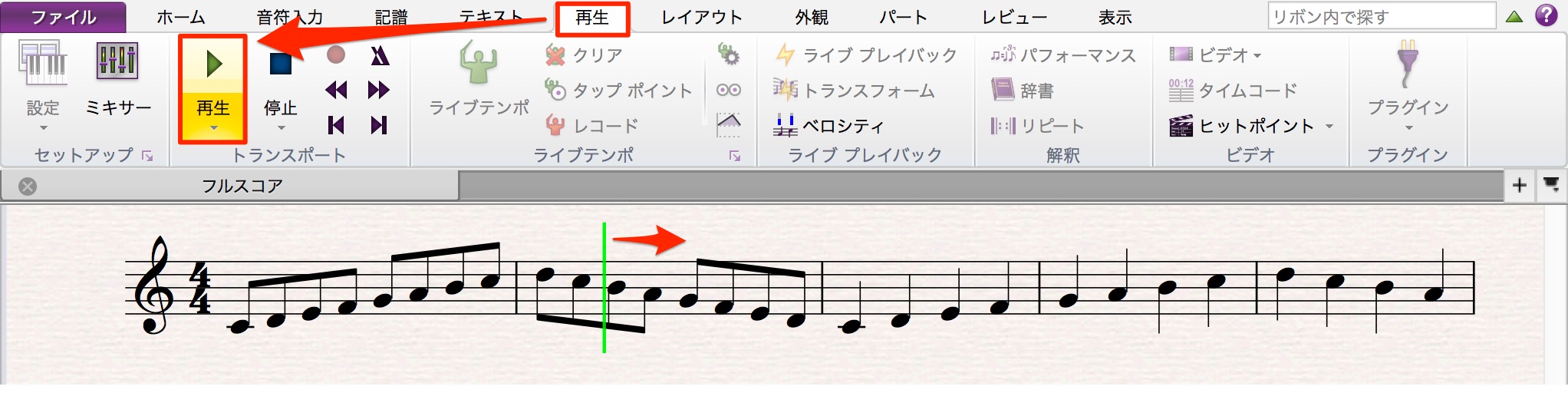Image resolution: width=1568 pixels, height=416 pixels.
Task: Switch to the レビュー ribbon tab
Action: [x=1014, y=17]
